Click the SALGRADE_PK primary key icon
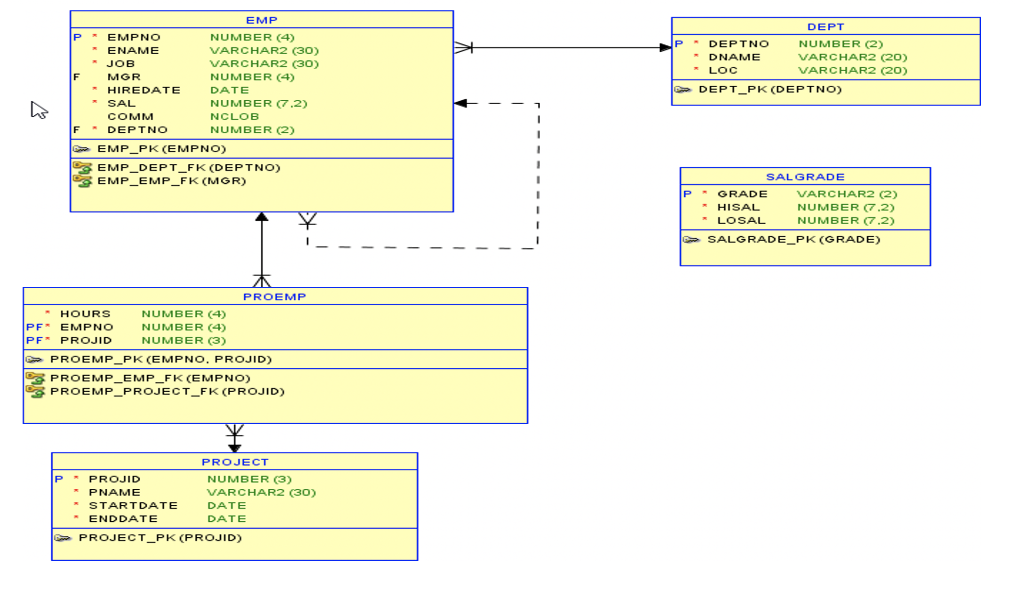 coord(692,239)
